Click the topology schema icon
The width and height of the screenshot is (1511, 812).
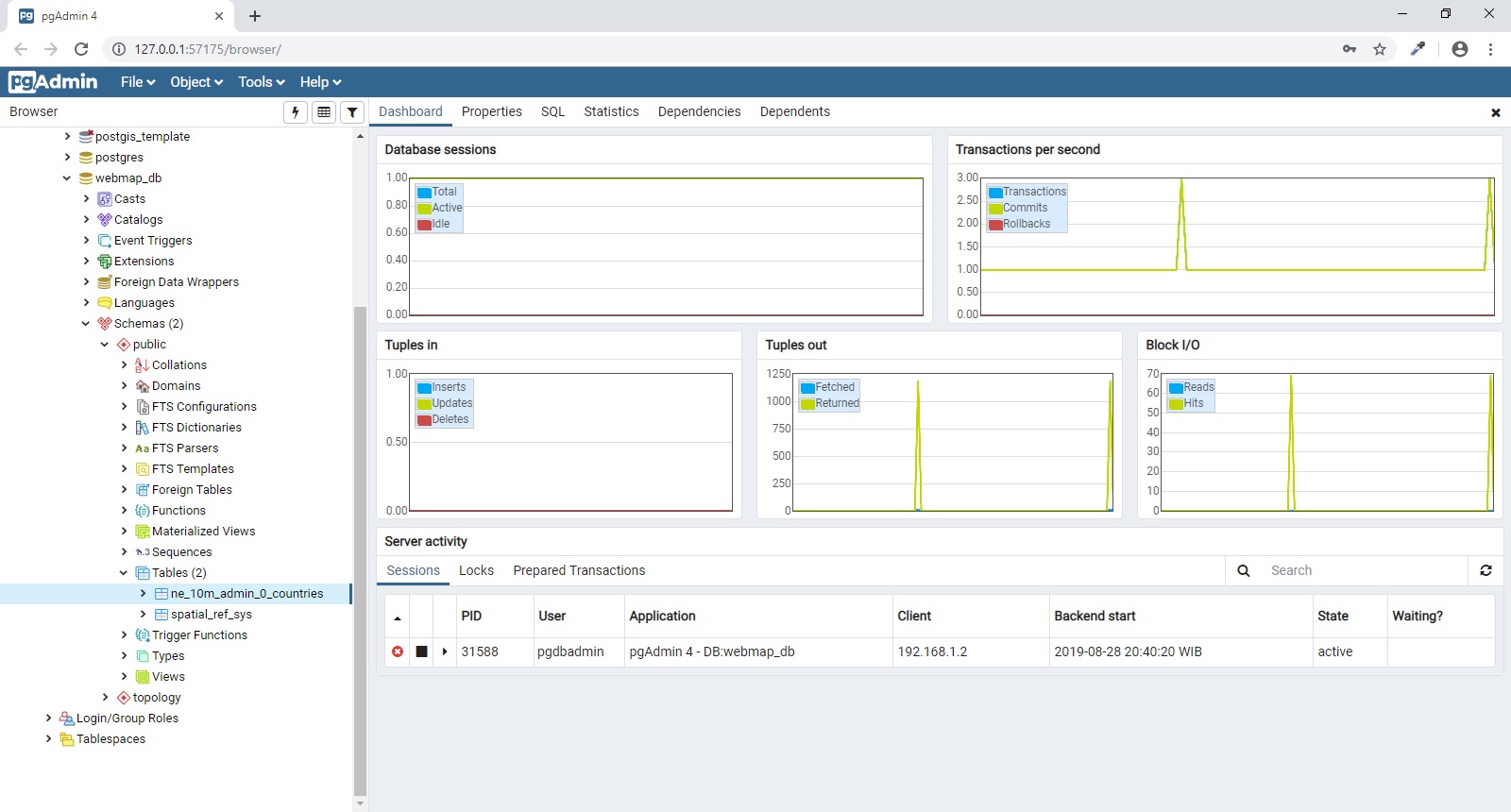[x=124, y=698]
